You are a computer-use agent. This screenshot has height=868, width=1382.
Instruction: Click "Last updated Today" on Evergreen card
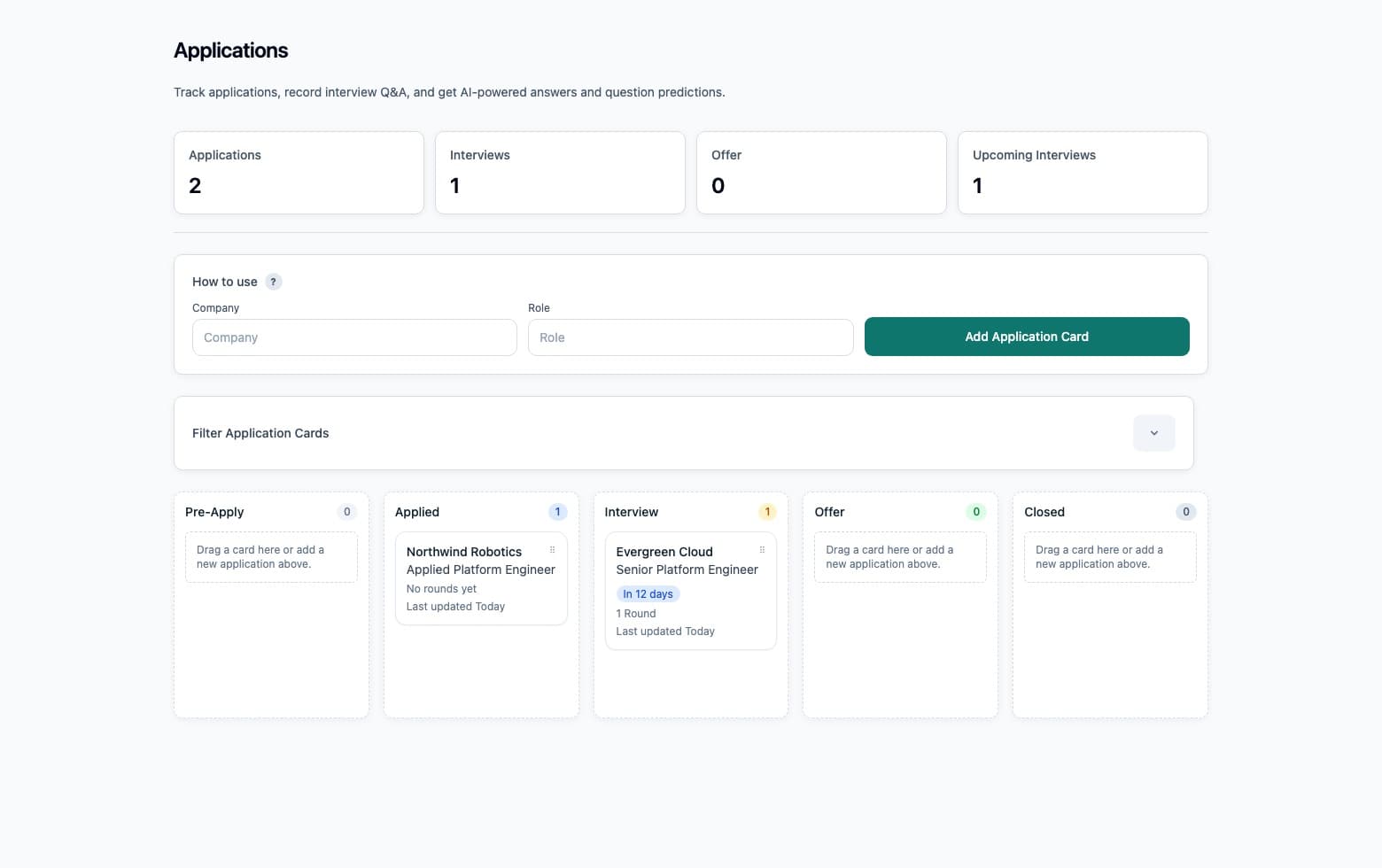click(665, 632)
